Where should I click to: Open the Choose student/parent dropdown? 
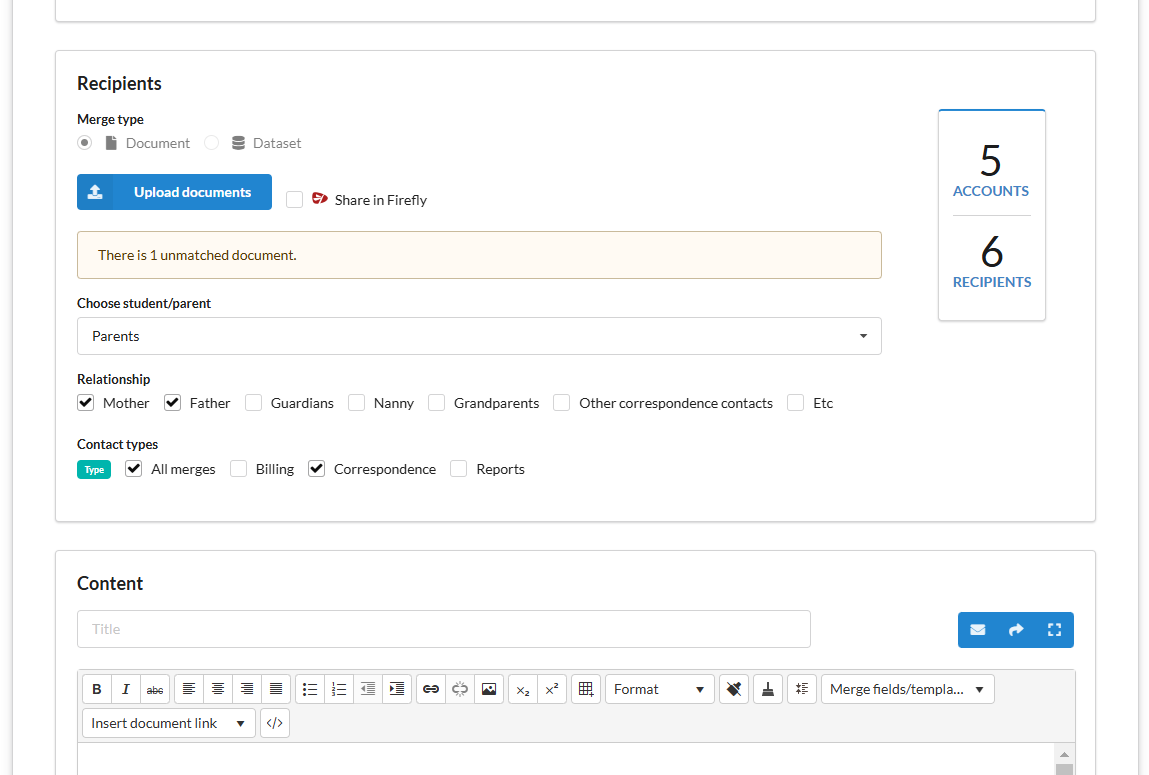(x=479, y=336)
